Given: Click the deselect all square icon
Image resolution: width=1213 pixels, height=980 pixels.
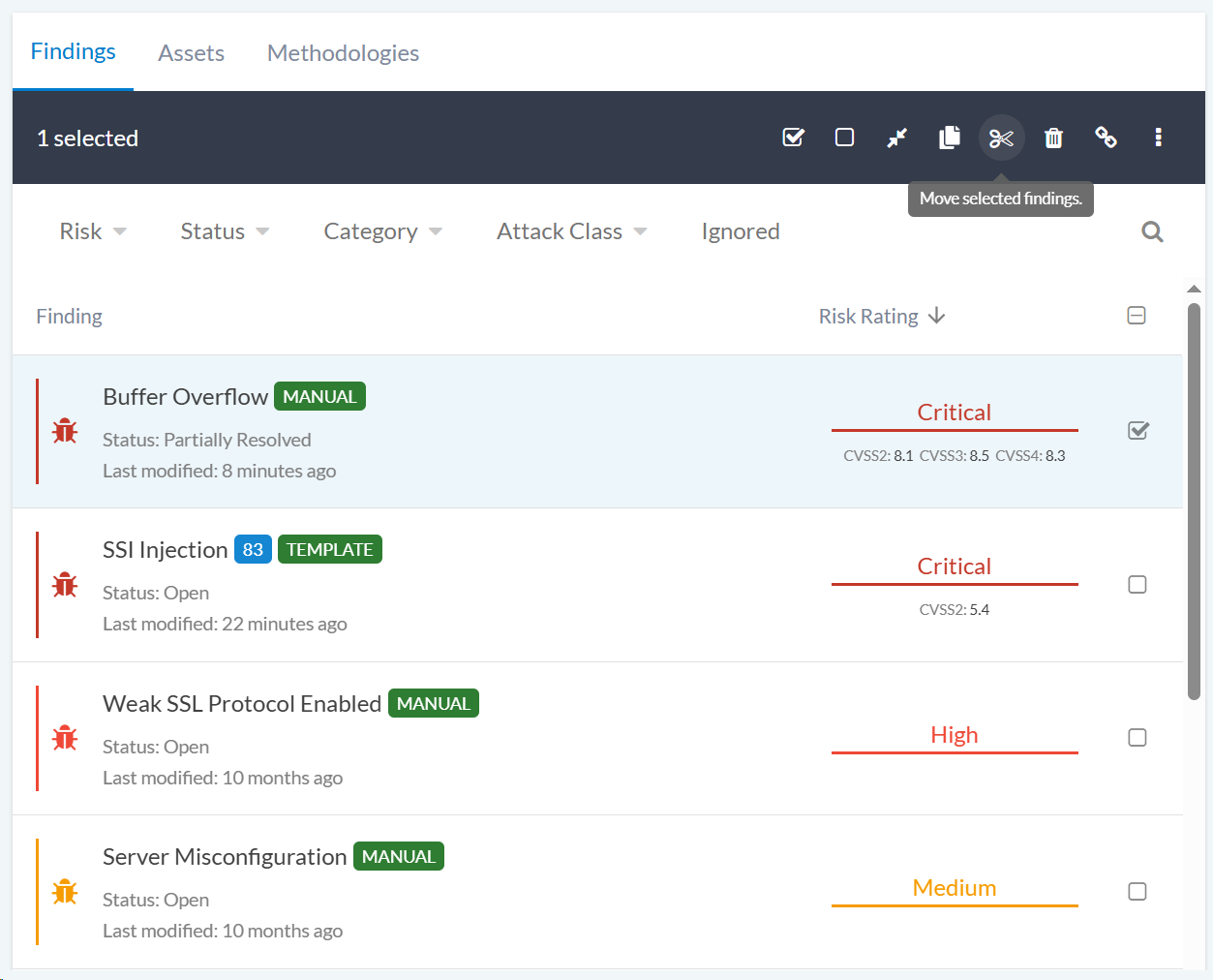Looking at the screenshot, I should tap(844, 138).
